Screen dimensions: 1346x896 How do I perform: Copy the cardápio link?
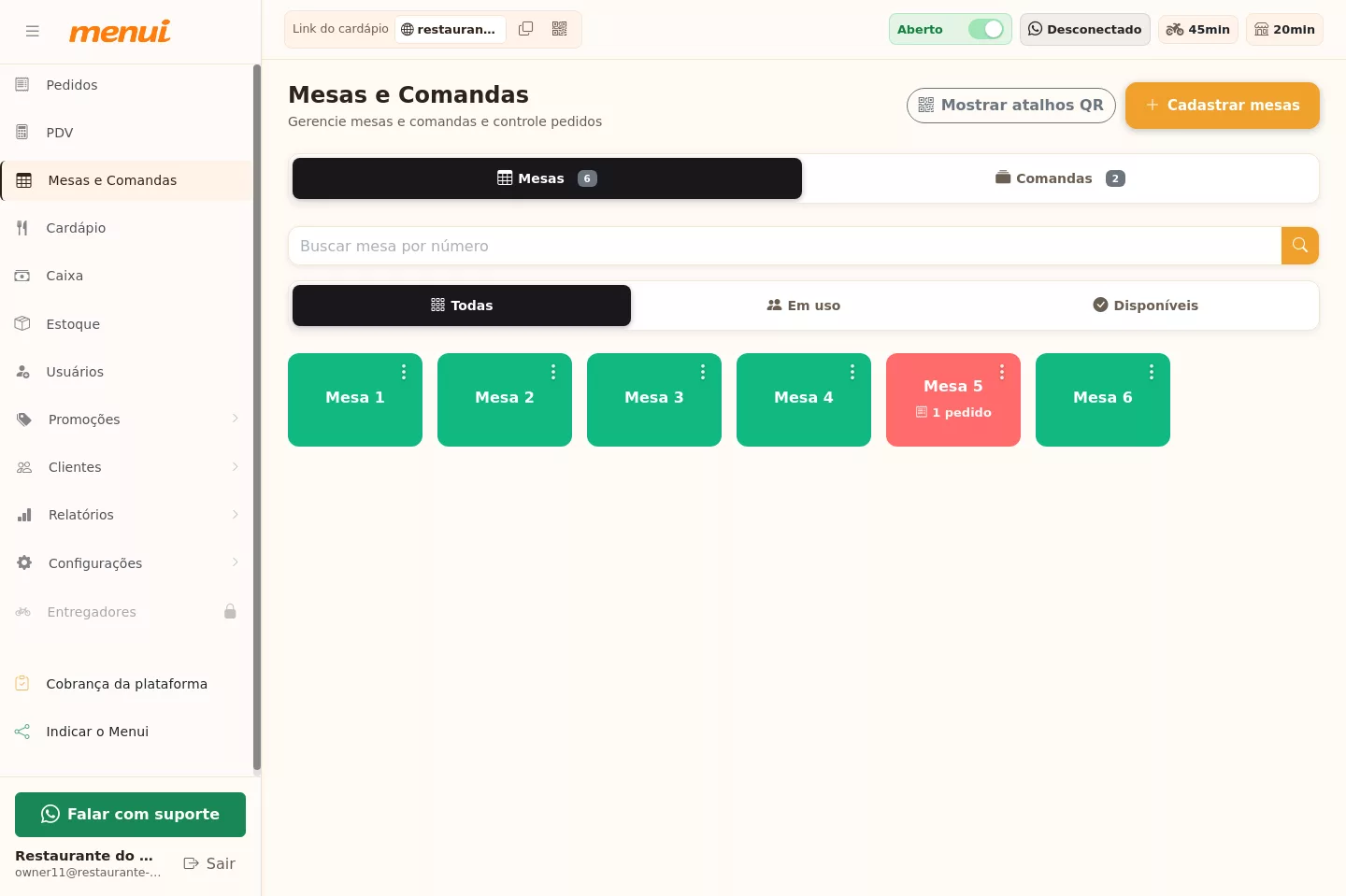pos(526,29)
